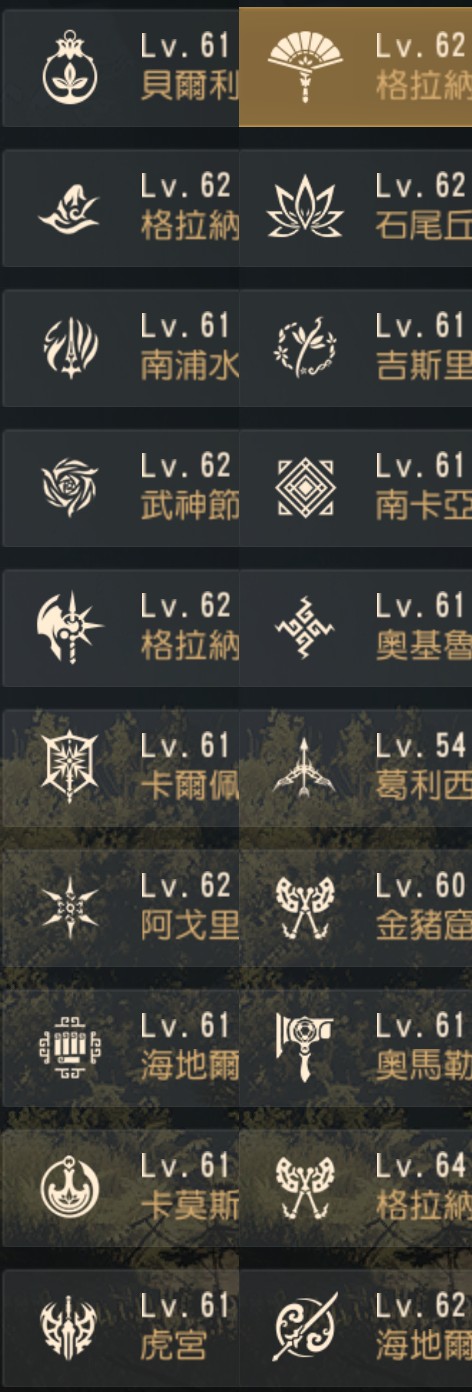Select the Lv. 64 twin axes entry
This screenshot has width=472, height=1392.
tap(355, 1188)
